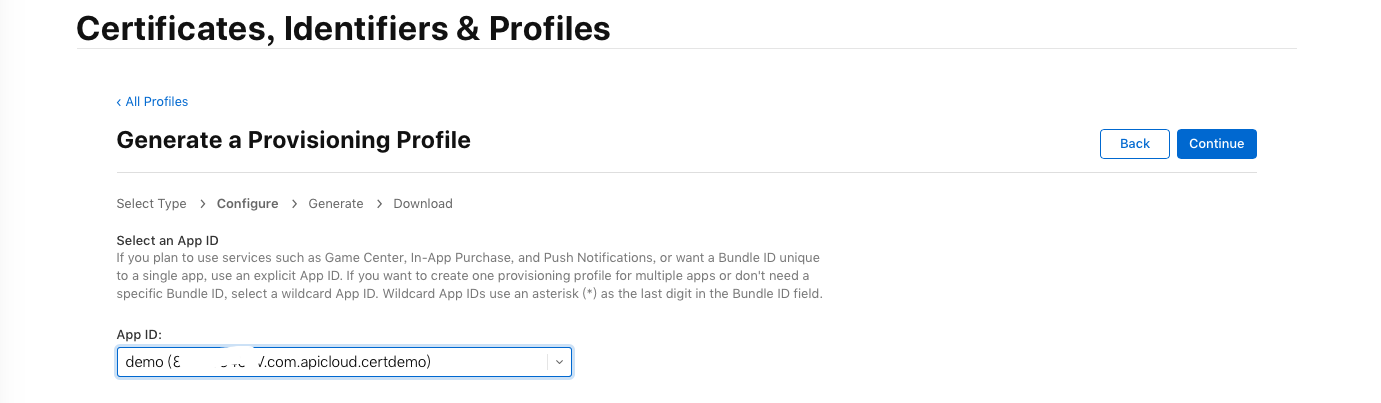This screenshot has height=403, width=1381.
Task: Click the blue Continue button
Action: (x=1216, y=144)
